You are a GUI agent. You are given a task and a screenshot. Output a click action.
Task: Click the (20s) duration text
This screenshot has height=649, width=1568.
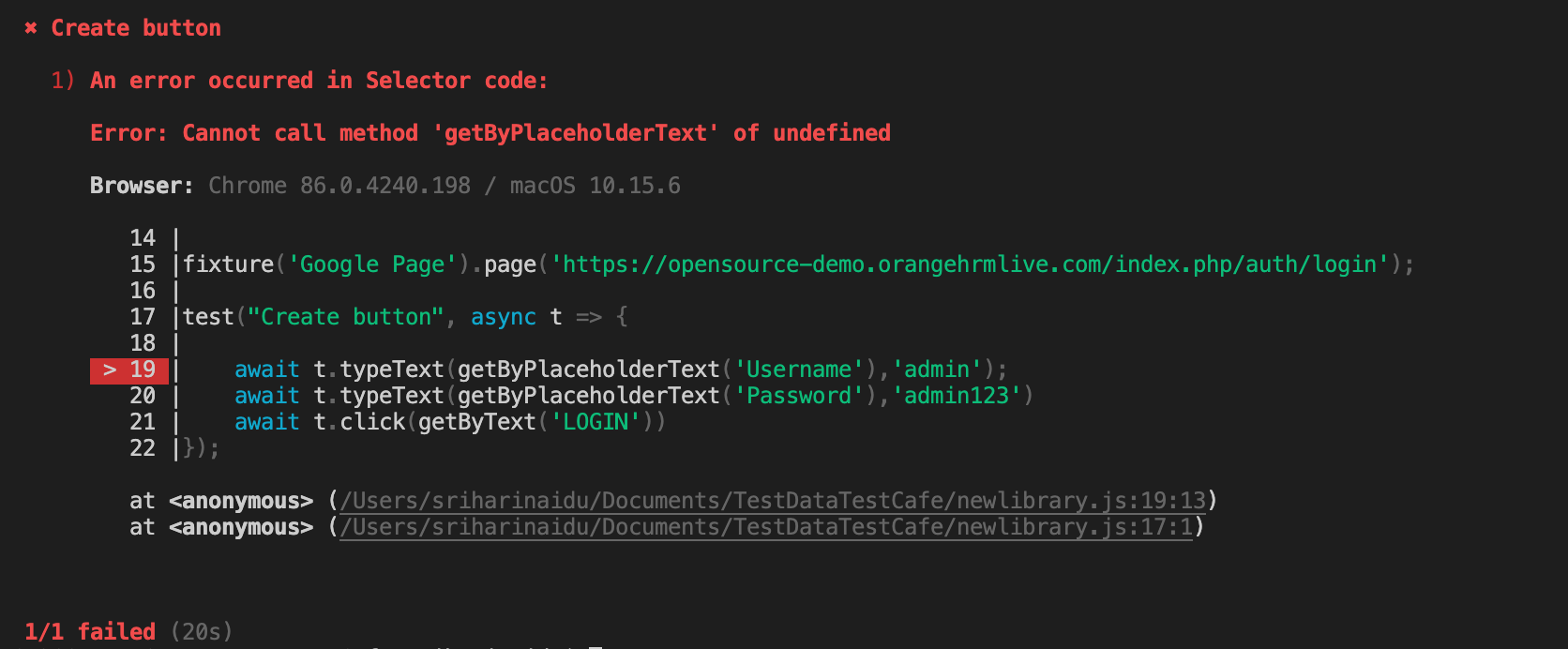[202, 632]
